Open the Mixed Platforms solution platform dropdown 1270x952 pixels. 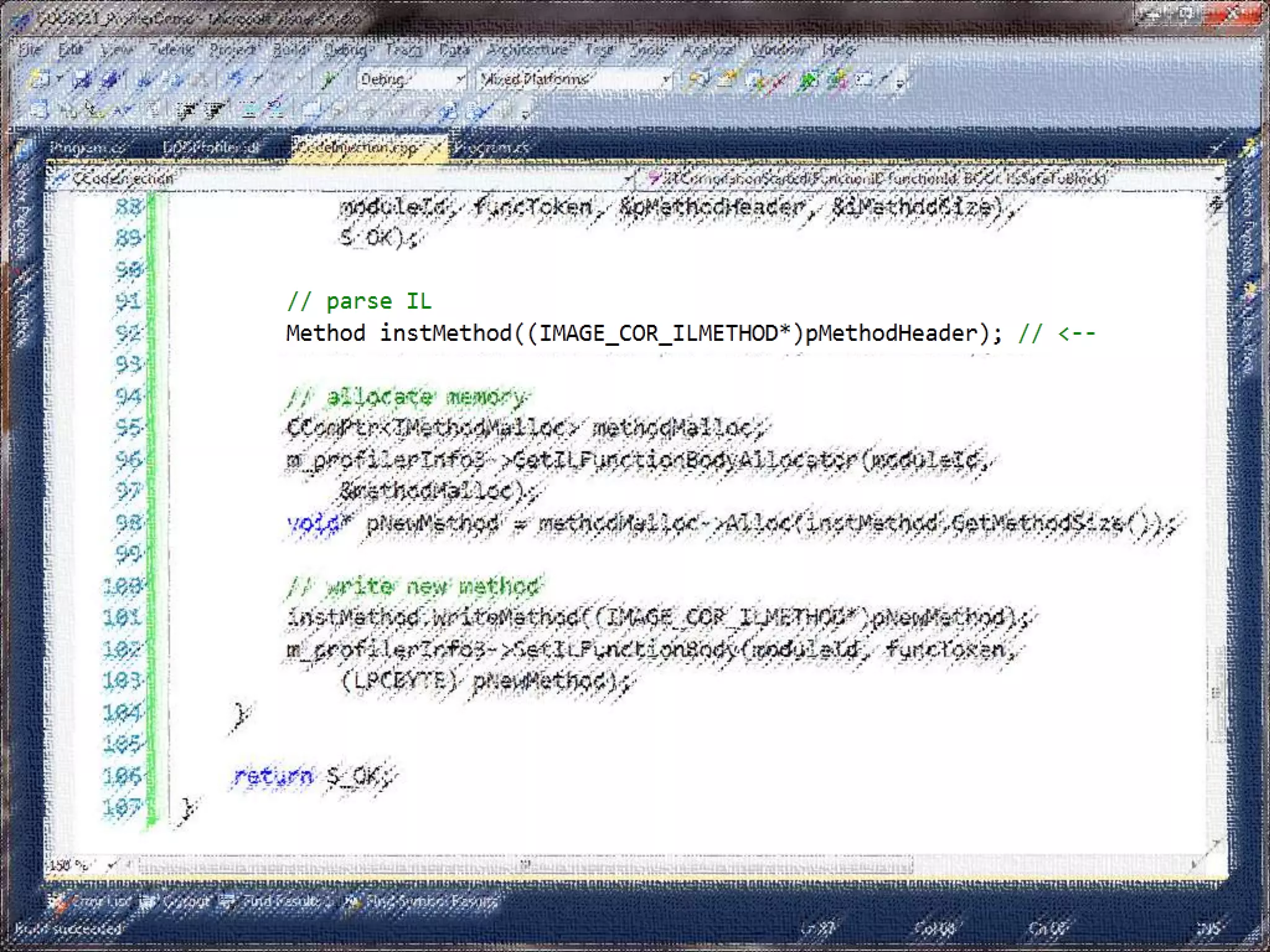click(x=665, y=79)
